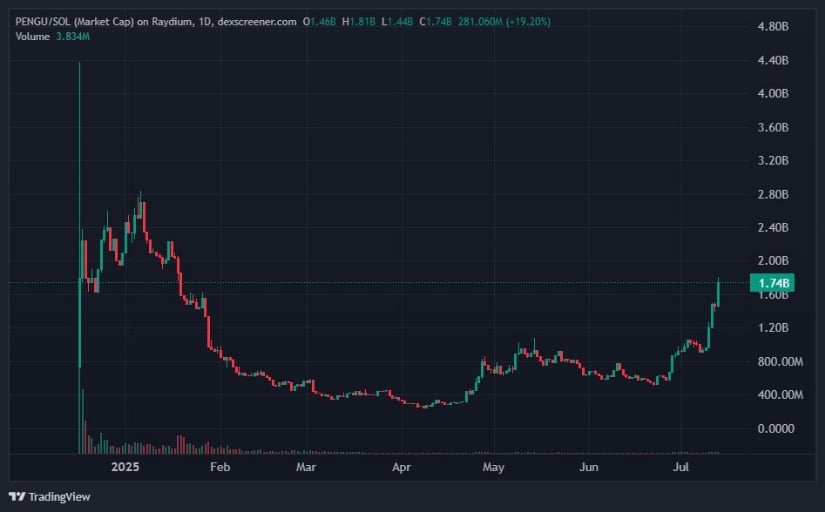Click the 2.80B price axis label

pos(773,194)
